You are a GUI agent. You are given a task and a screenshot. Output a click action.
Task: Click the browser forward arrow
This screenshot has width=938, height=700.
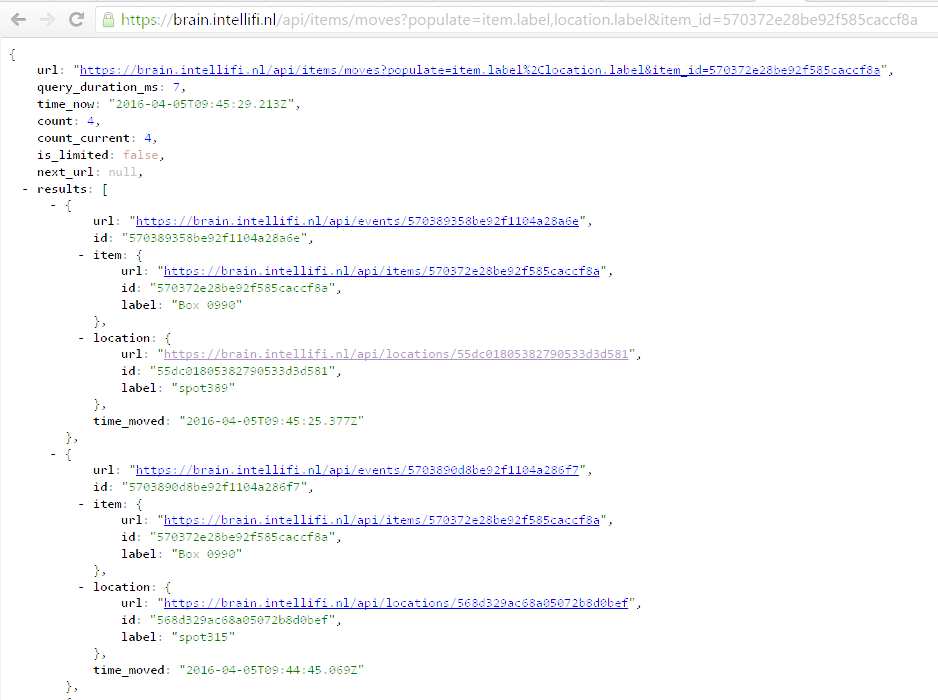47,20
